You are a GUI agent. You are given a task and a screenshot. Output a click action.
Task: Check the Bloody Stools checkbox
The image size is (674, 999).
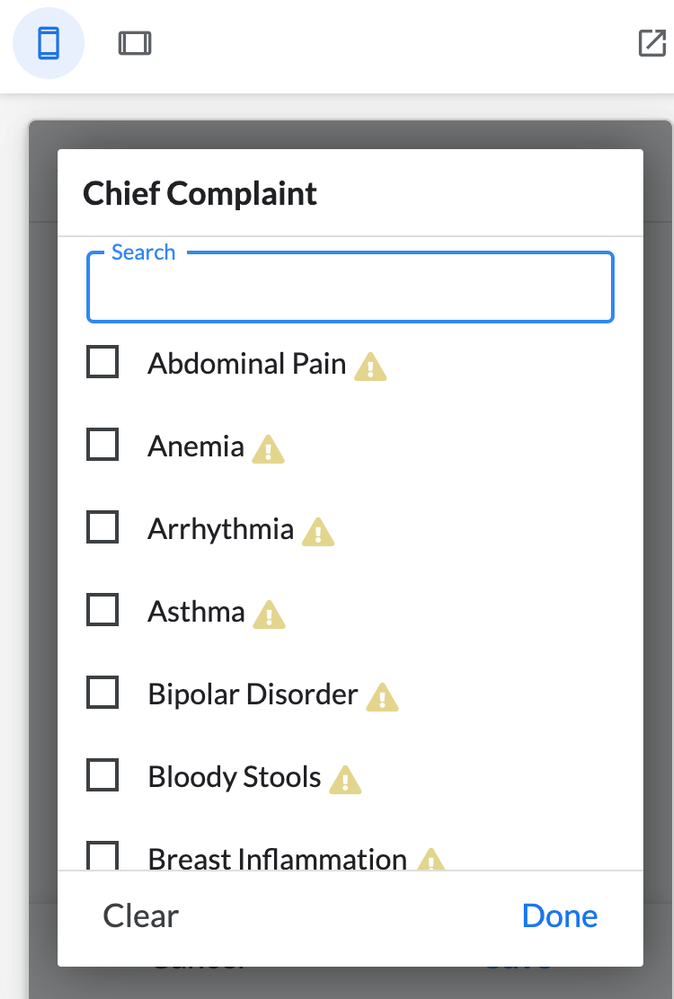pyautogui.click(x=103, y=775)
